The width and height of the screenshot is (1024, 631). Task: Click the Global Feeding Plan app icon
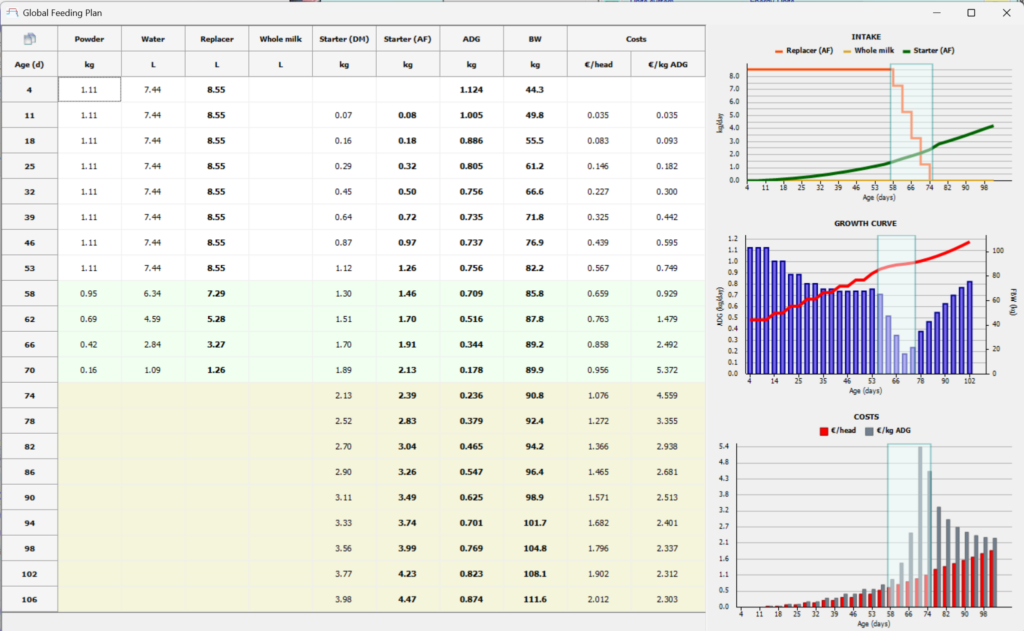click(12, 12)
